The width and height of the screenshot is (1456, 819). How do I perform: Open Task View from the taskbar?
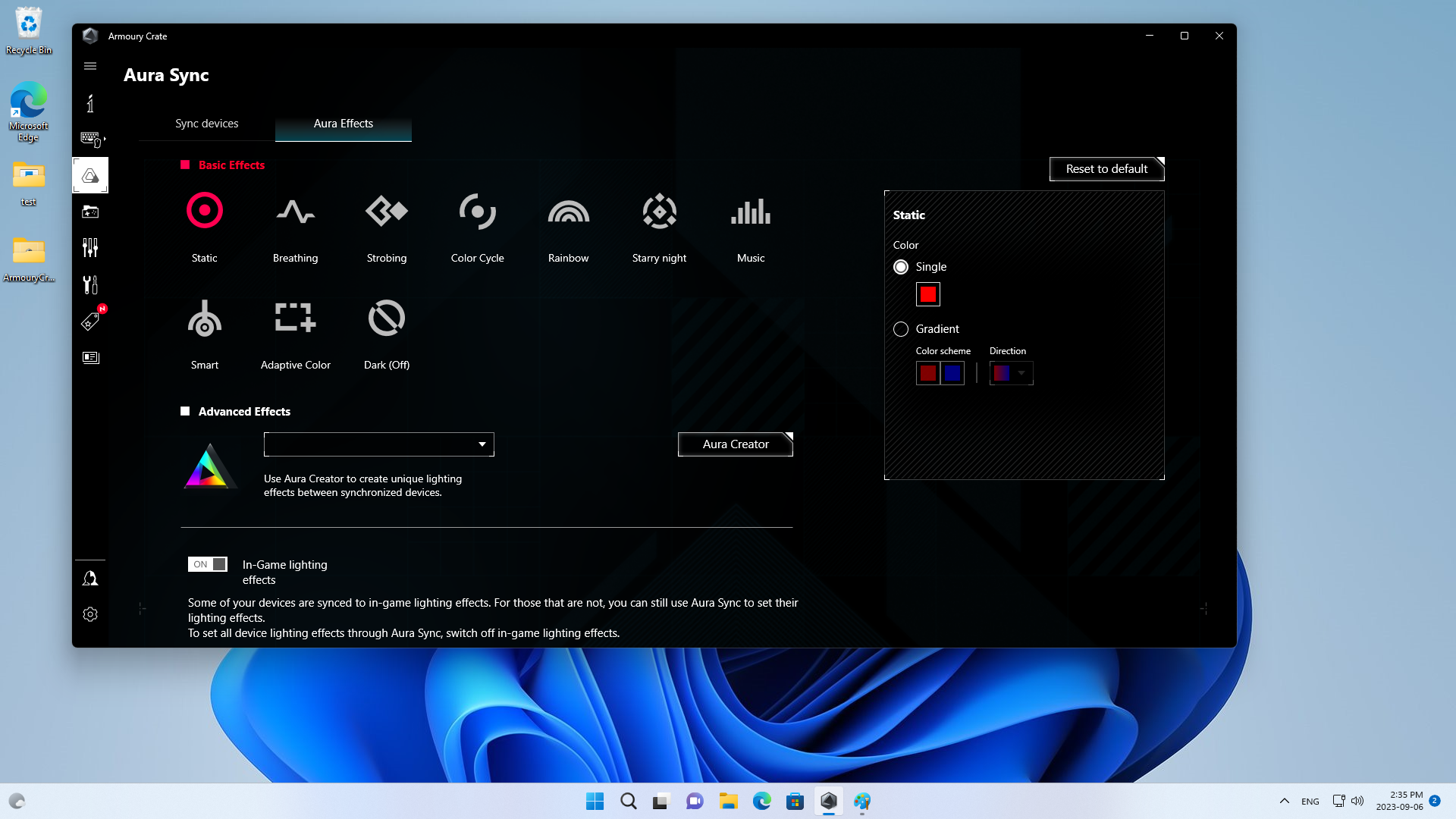tap(661, 801)
